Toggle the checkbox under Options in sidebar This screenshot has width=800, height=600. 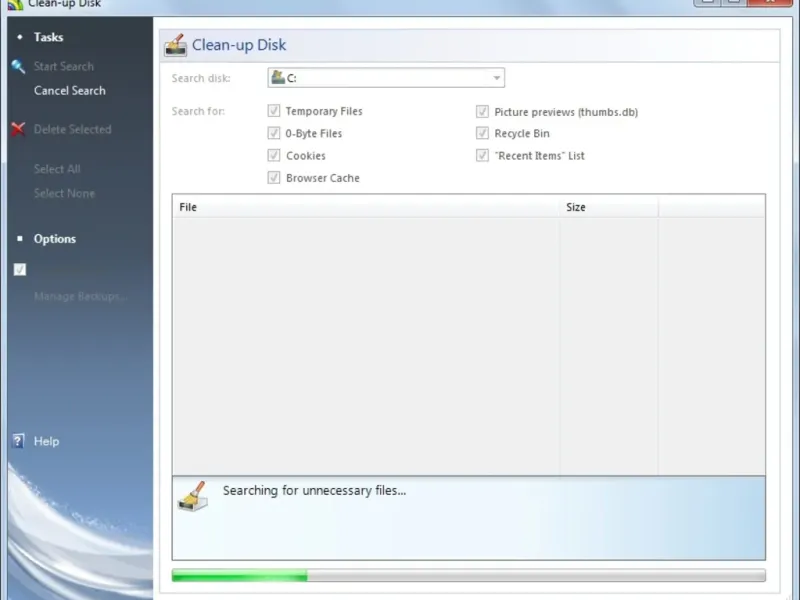coord(20,269)
